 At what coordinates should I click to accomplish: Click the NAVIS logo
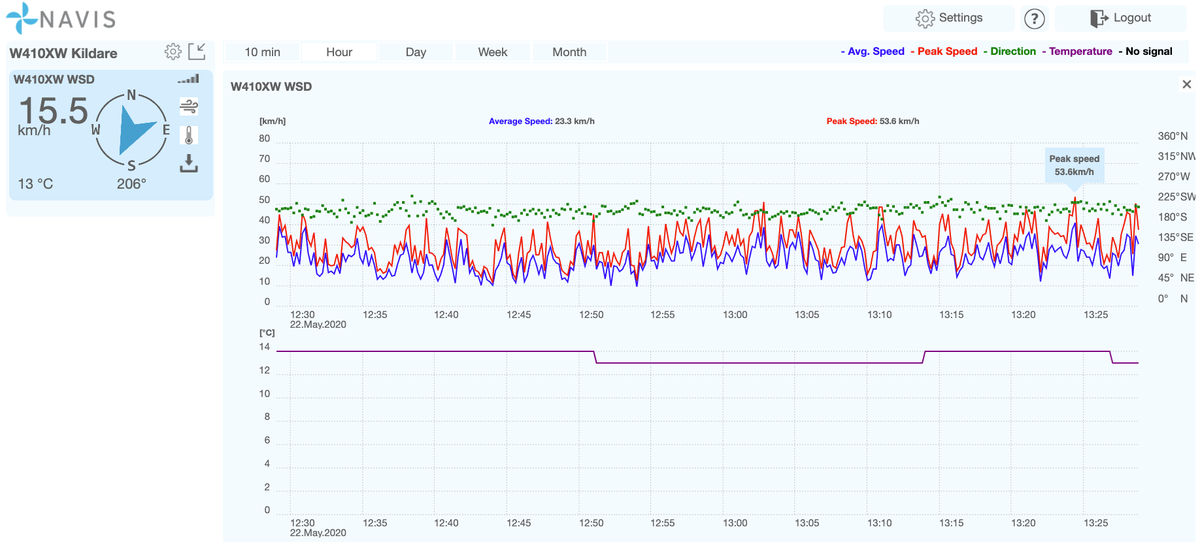click(60, 18)
